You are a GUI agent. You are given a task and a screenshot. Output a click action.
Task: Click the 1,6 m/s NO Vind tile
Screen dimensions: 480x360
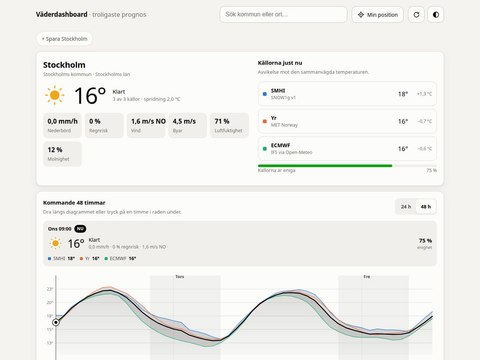point(146,125)
